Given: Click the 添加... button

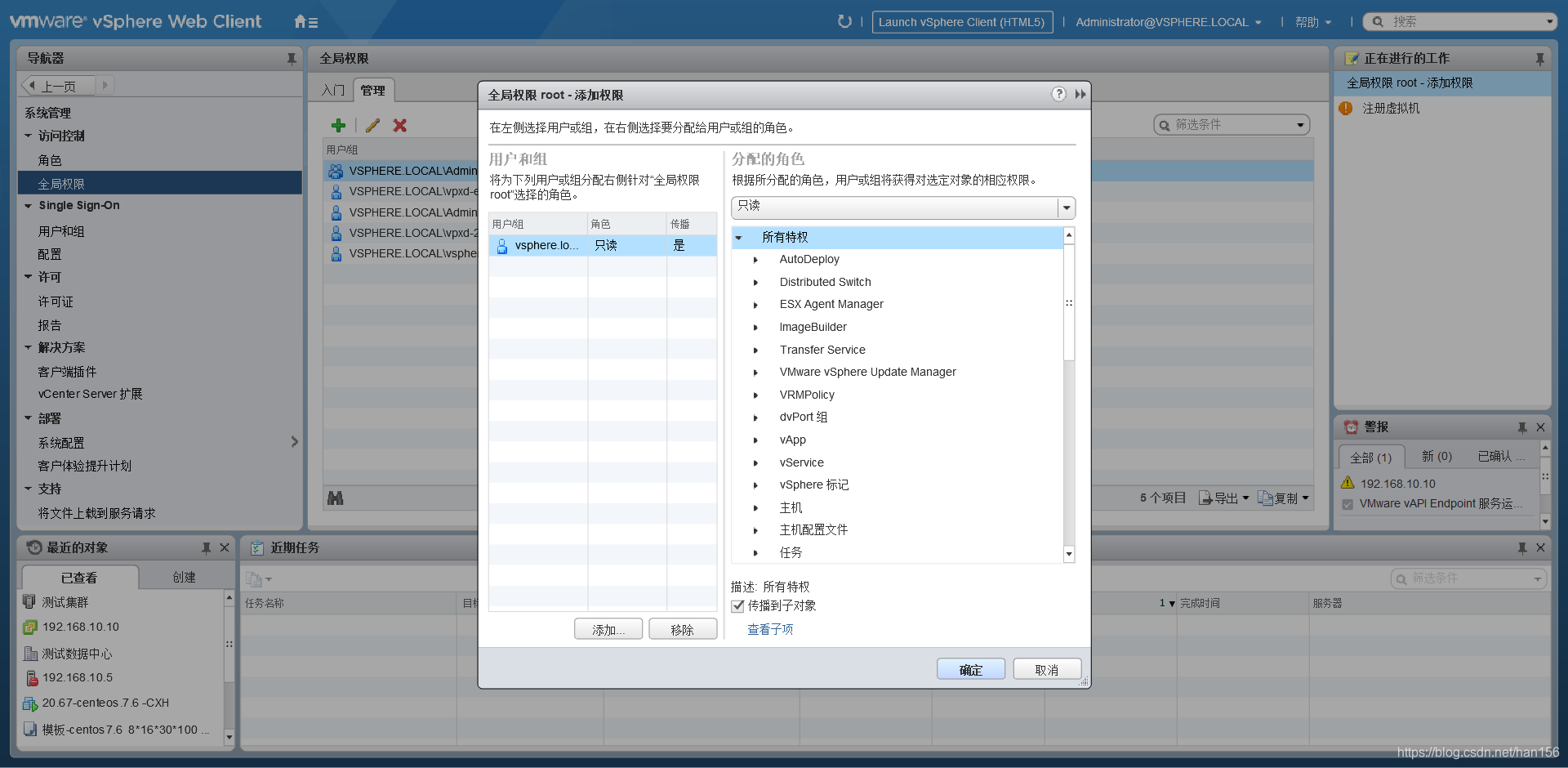Looking at the screenshot, I should point(608,629).
